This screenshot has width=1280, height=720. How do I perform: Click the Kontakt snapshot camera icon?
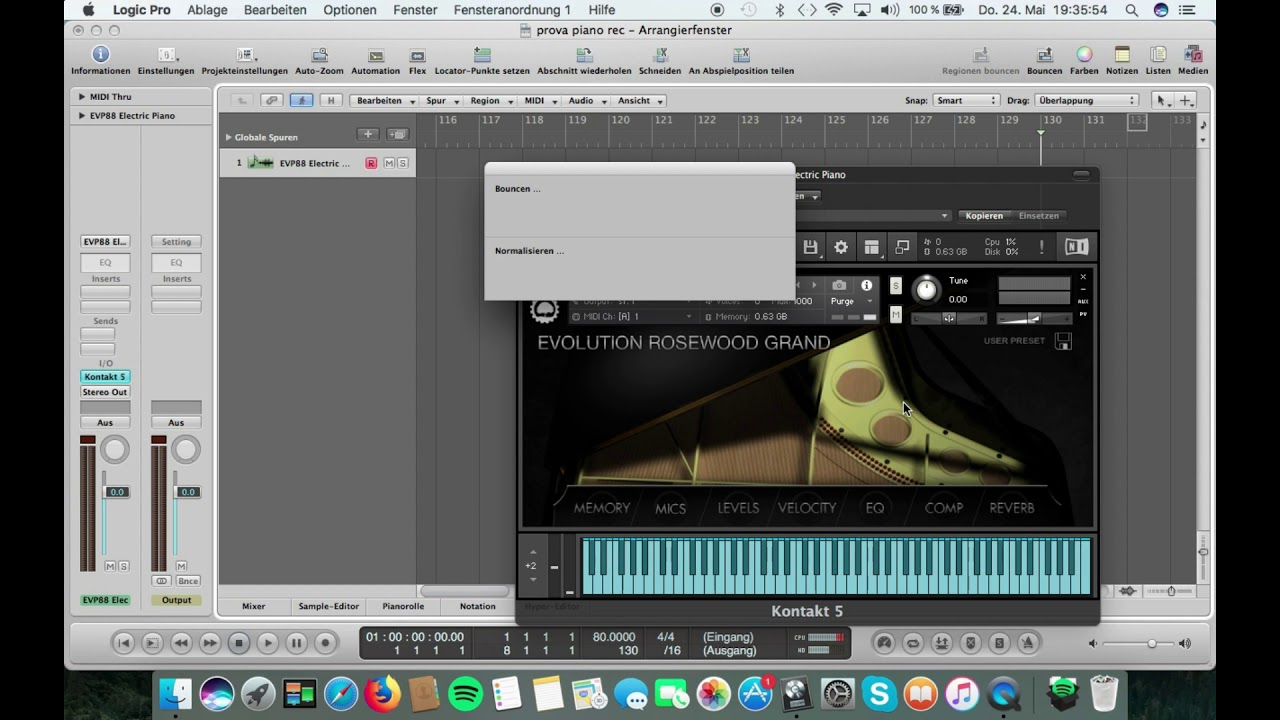839,286
